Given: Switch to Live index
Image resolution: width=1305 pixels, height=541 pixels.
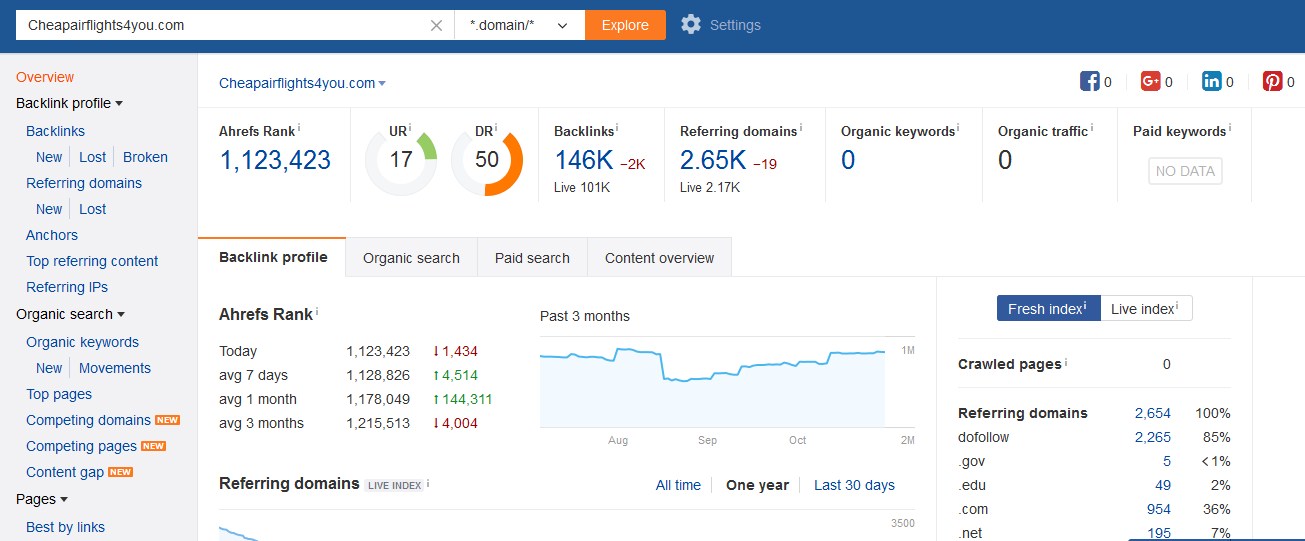Looking at the screenshot, I should (1146, 309).
